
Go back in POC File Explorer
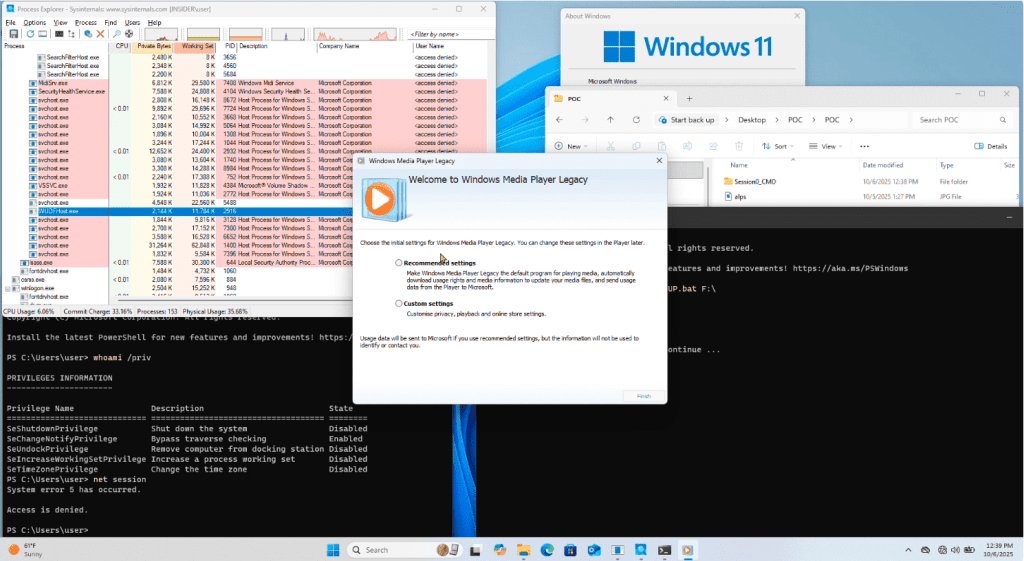560,120
